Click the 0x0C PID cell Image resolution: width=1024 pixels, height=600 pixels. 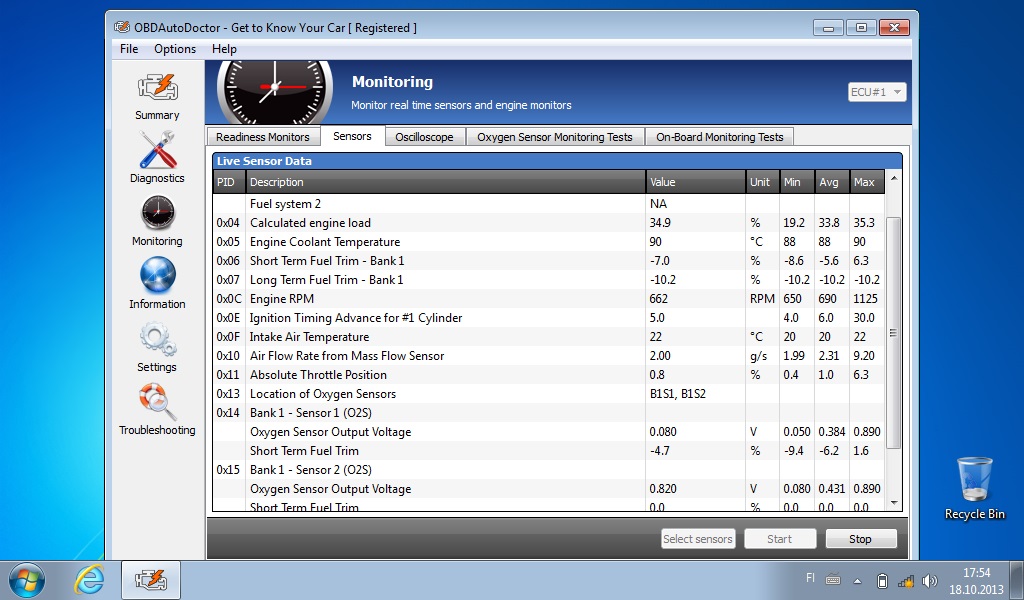tap(229, 298)
